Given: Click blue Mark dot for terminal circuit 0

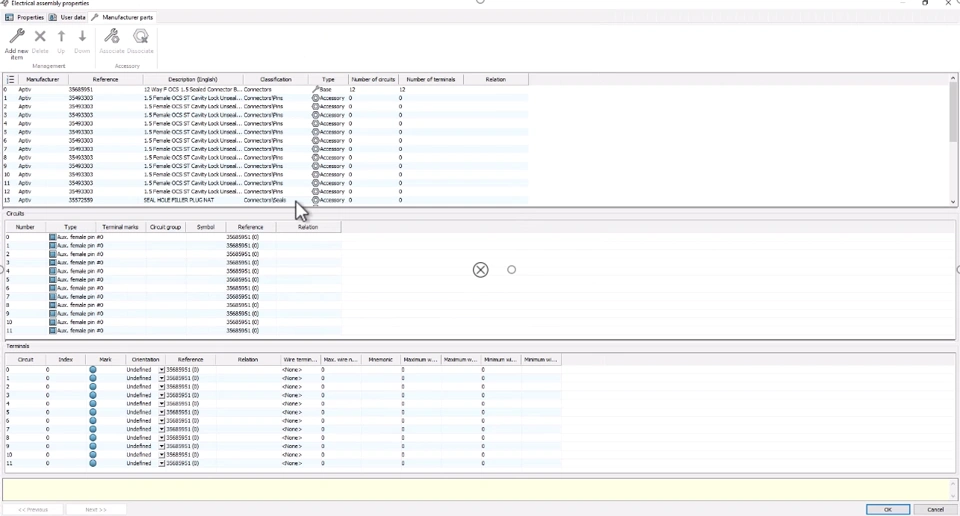Looking at the screenshot, I should tap(92, 370).
